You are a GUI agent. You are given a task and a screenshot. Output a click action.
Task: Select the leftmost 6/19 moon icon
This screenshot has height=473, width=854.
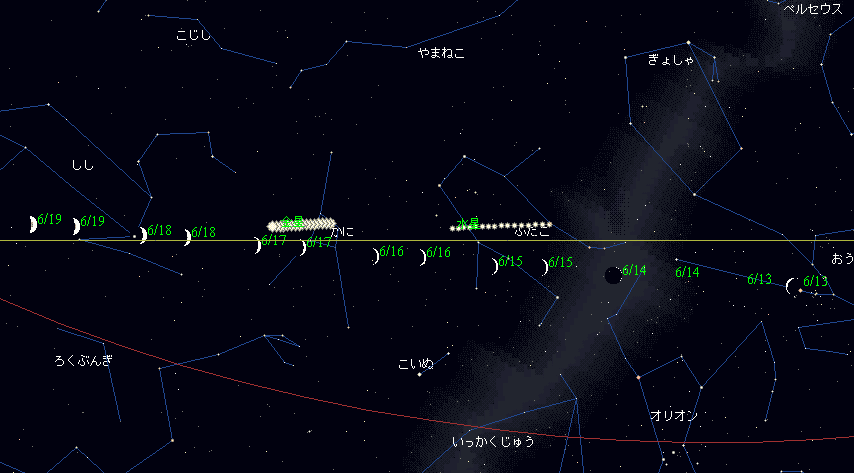point(33,224)
